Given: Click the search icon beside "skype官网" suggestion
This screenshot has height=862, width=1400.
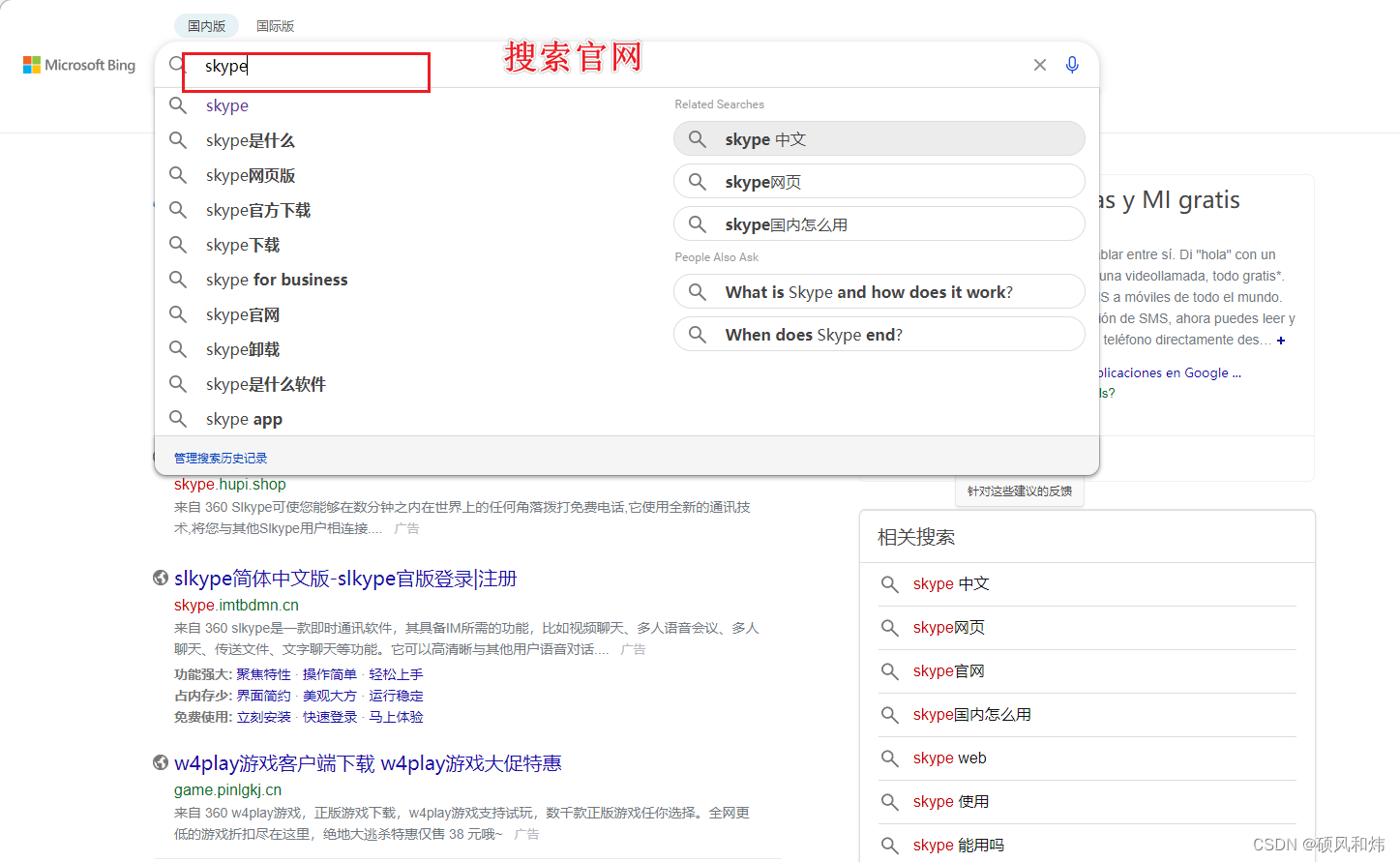Looking at the screenshot, I should point(178,314).
